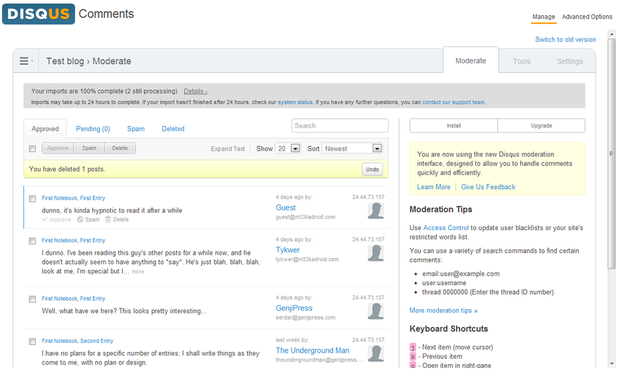This screenshot has height=376, width=620.
Task: Click Expand Text option
Action: [x=228, y=149]
